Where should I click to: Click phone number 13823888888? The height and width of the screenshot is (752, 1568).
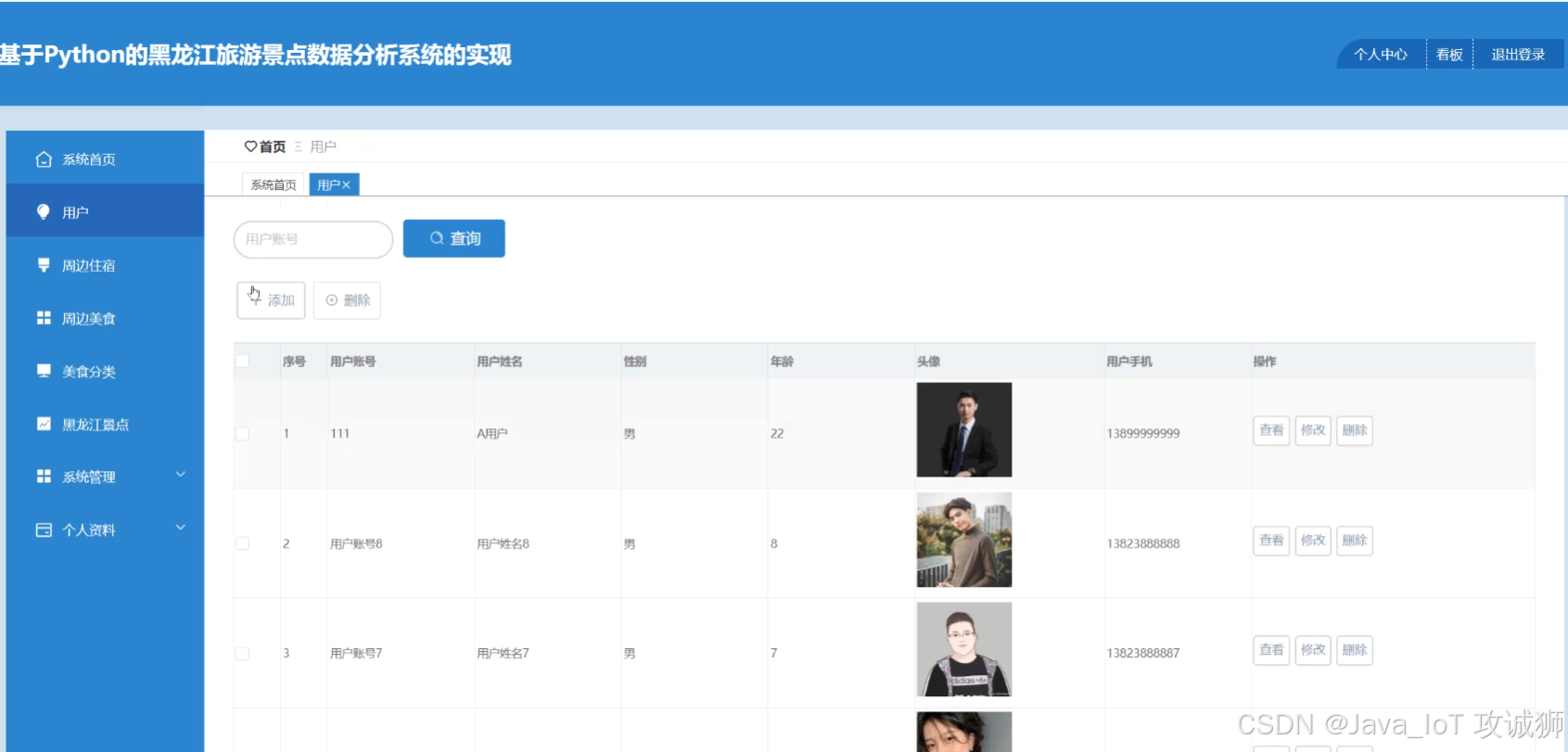(x=1143, y=543)
